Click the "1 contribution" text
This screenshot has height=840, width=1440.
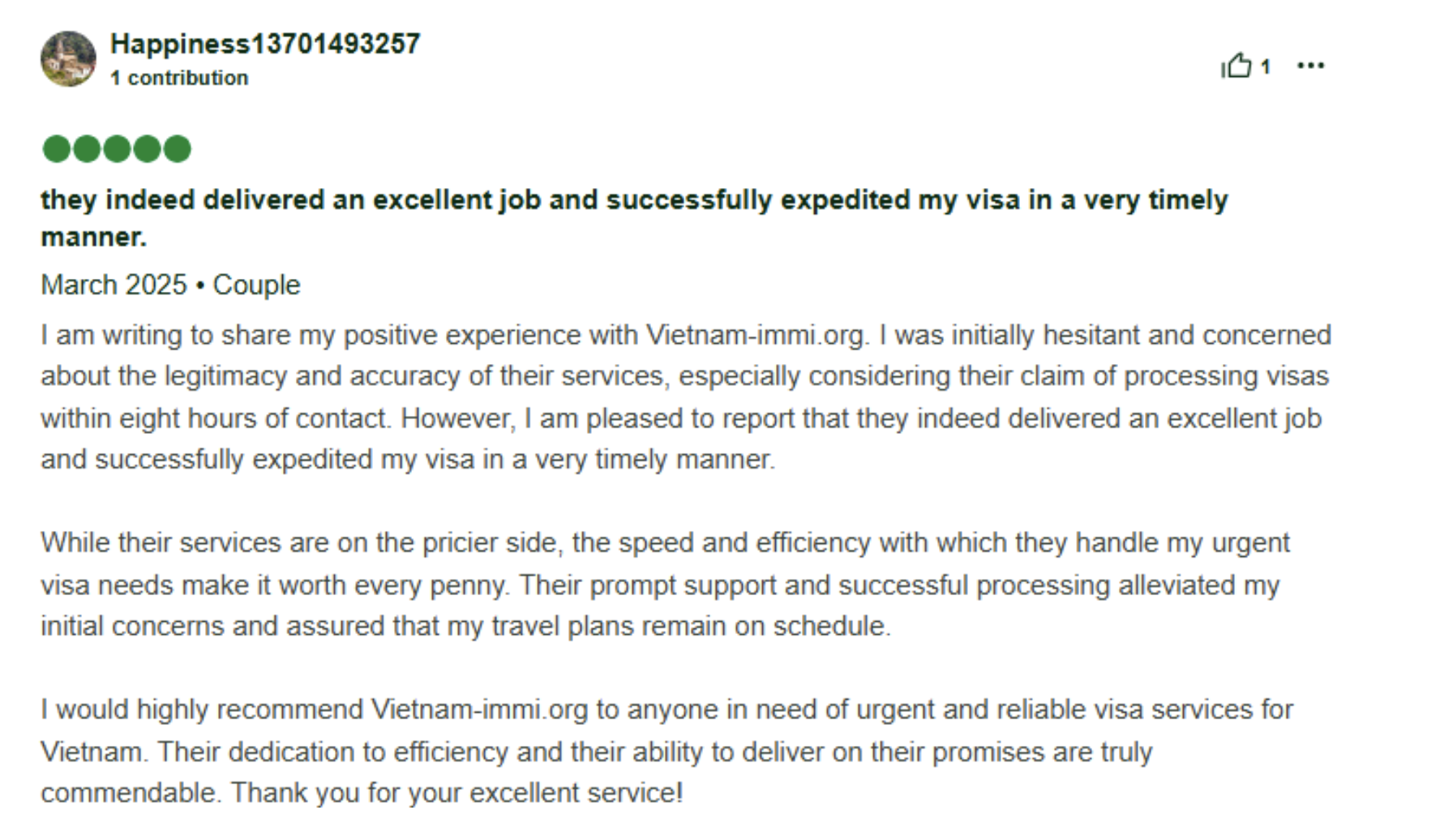click(x=179, y=78)
